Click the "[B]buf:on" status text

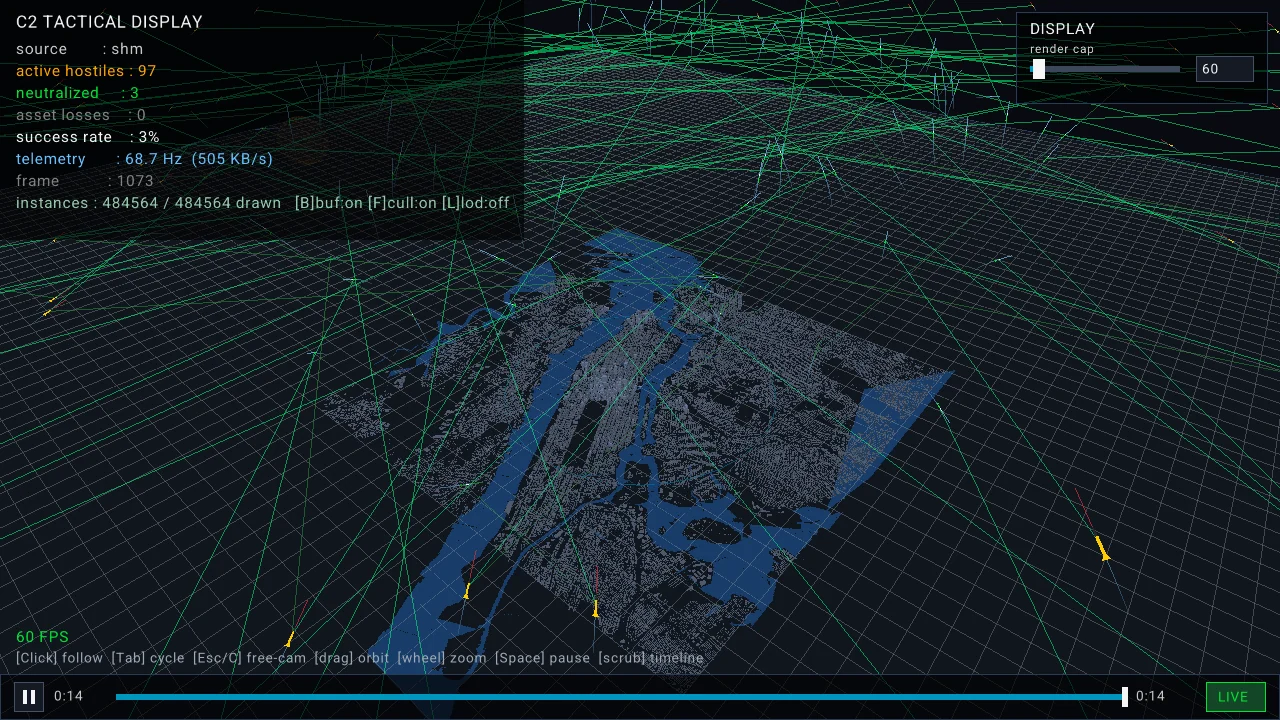click(328, 203)
